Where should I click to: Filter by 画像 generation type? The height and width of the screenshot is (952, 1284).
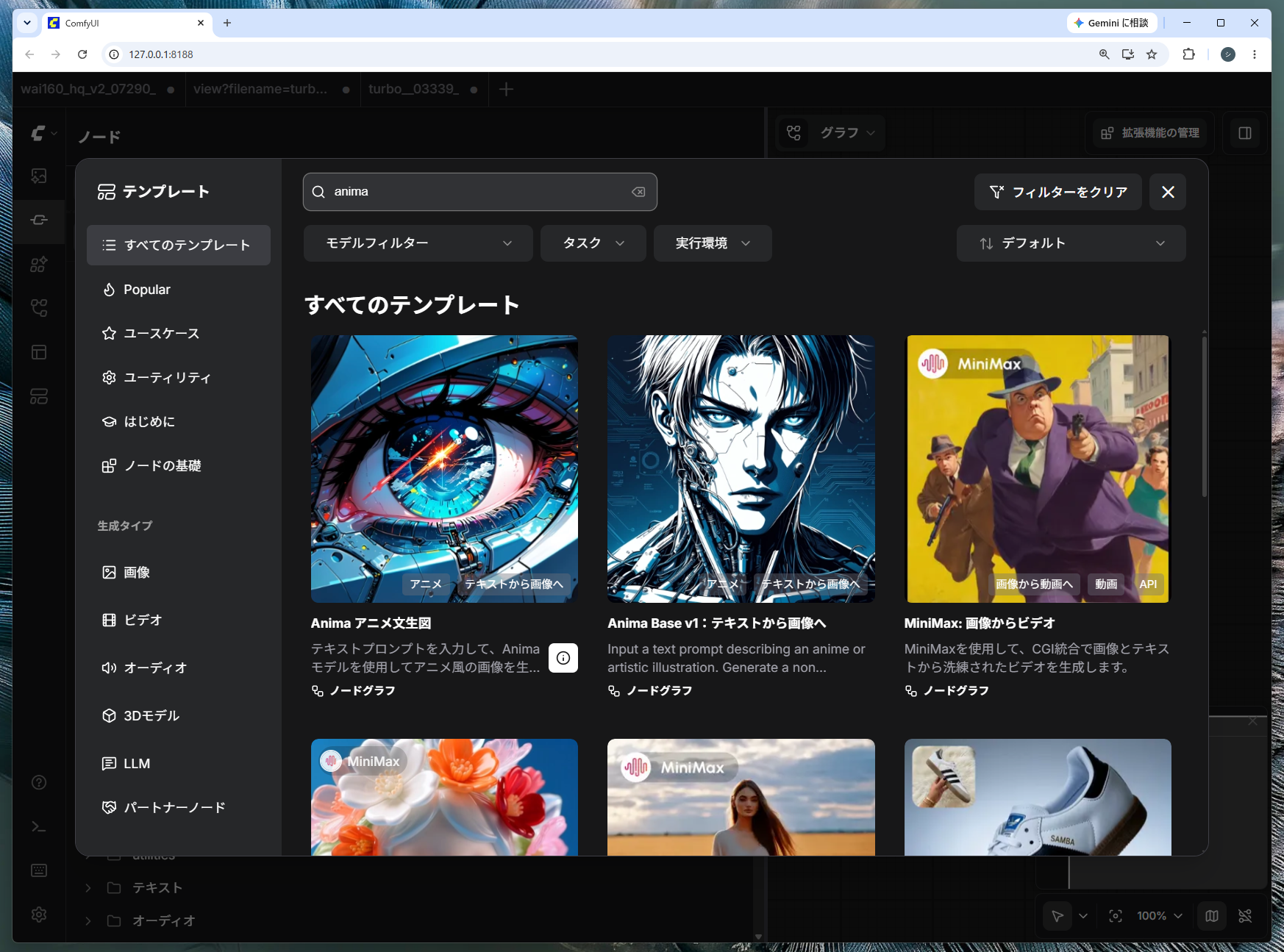[179, 573]
